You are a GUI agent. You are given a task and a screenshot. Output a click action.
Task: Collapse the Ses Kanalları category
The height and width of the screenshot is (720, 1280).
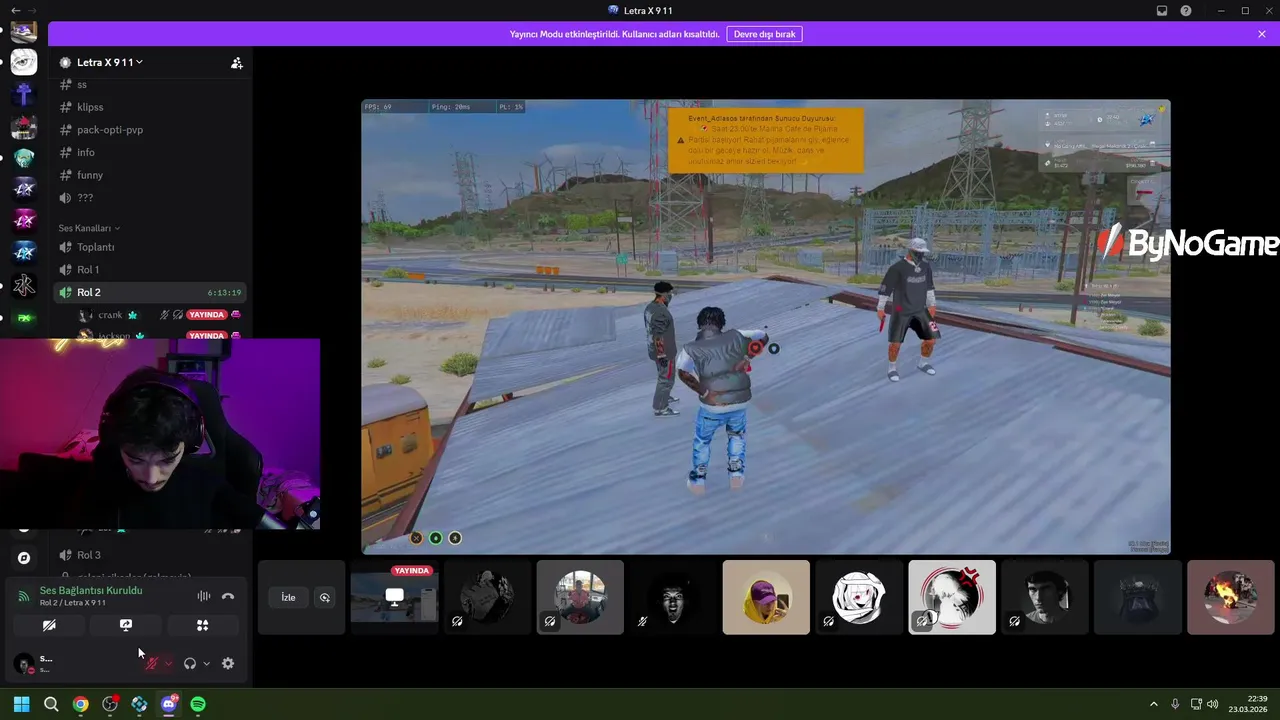click(89, 228)
